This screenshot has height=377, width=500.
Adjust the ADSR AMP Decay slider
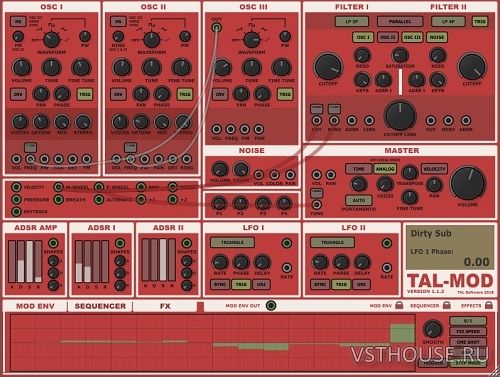click(x=21, y=261)
